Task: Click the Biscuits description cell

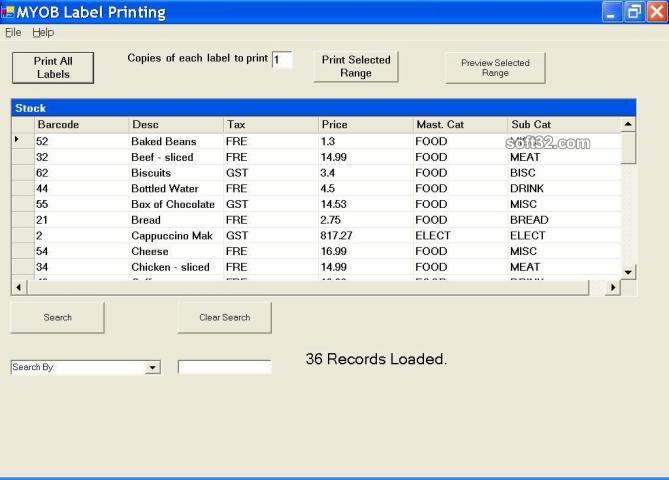Action: coord(176,173)
